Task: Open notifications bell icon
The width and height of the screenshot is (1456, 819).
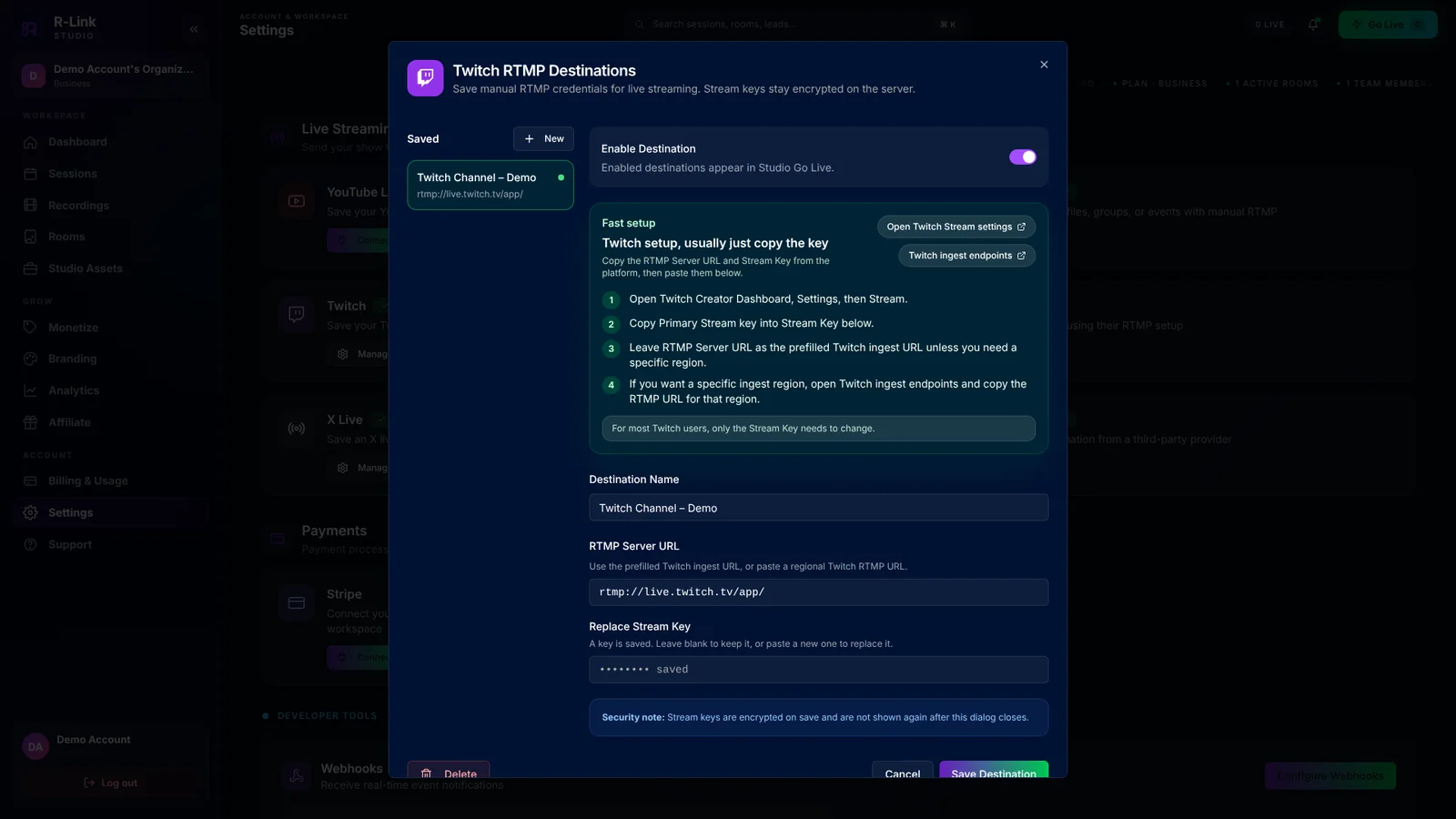Action: click(x=1313, y=25)
